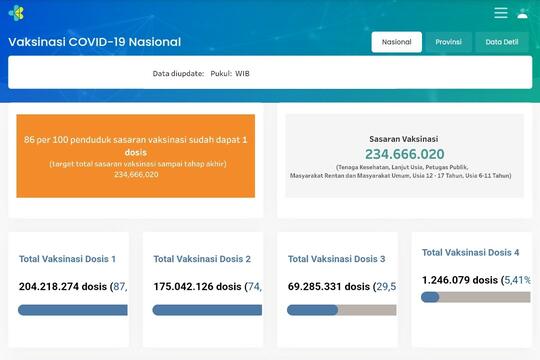Viewport: 540px width, 360px height.
Task: Click the 1.246.079 dosis value
Action: pos(460,280)
